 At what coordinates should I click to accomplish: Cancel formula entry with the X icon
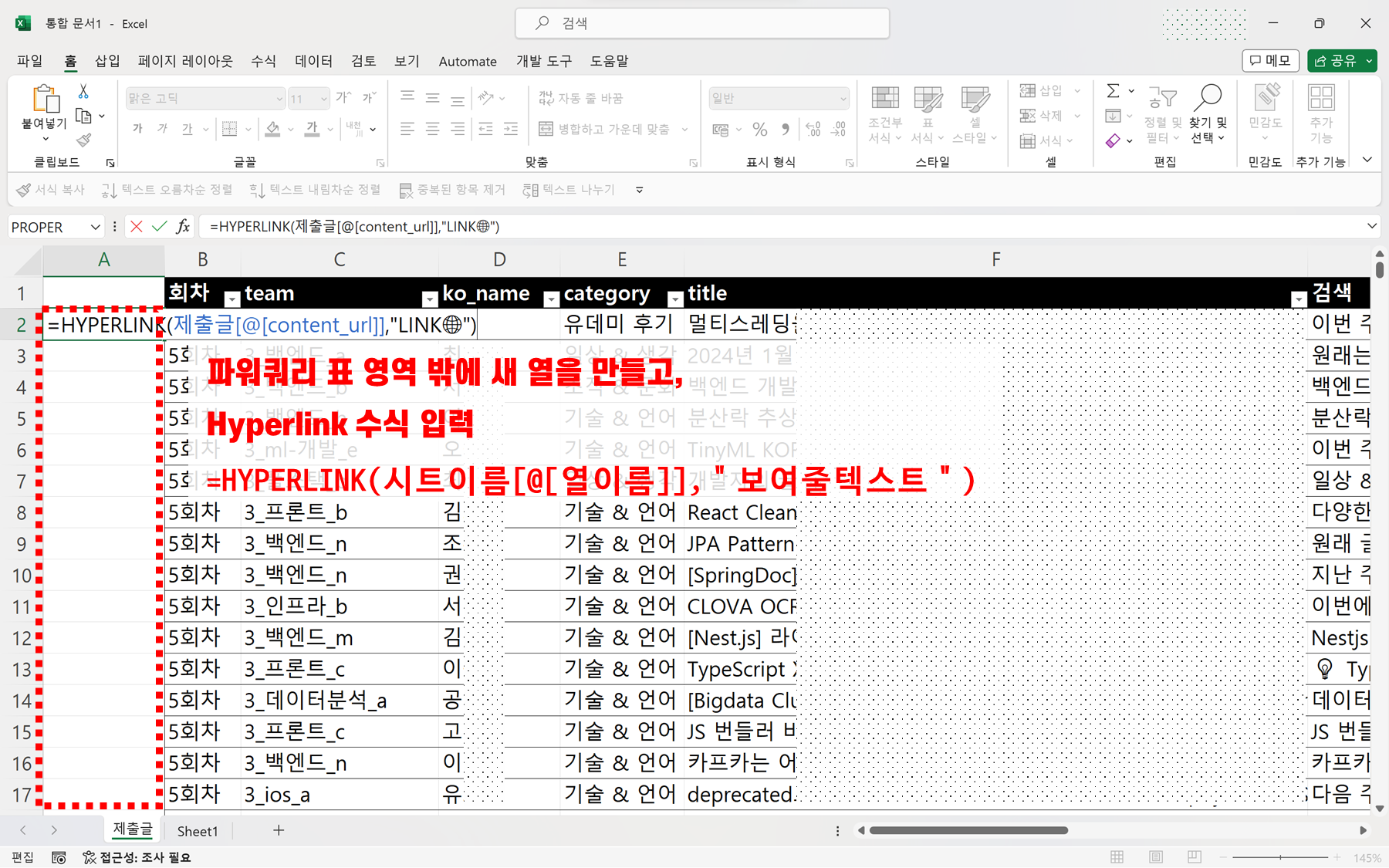[x=137, y=227]
